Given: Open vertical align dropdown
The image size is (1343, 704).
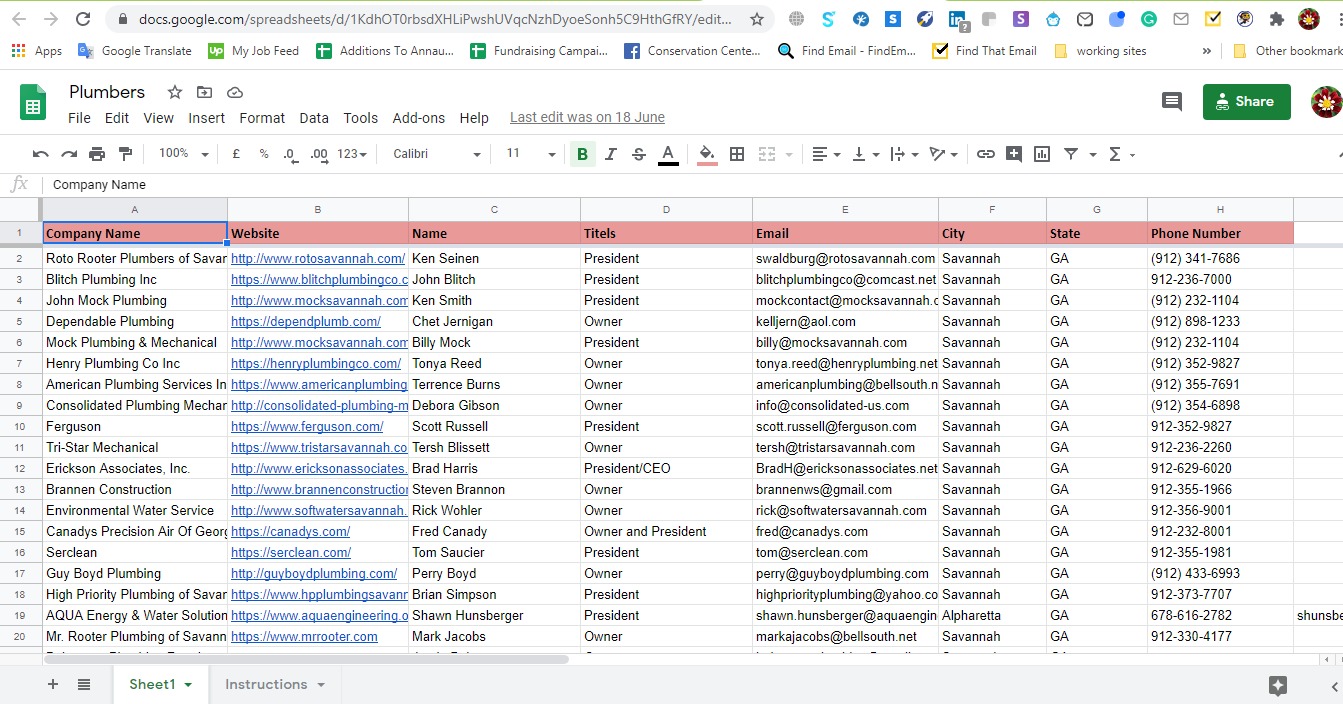Looking at the screenshot, I should 864,154.
